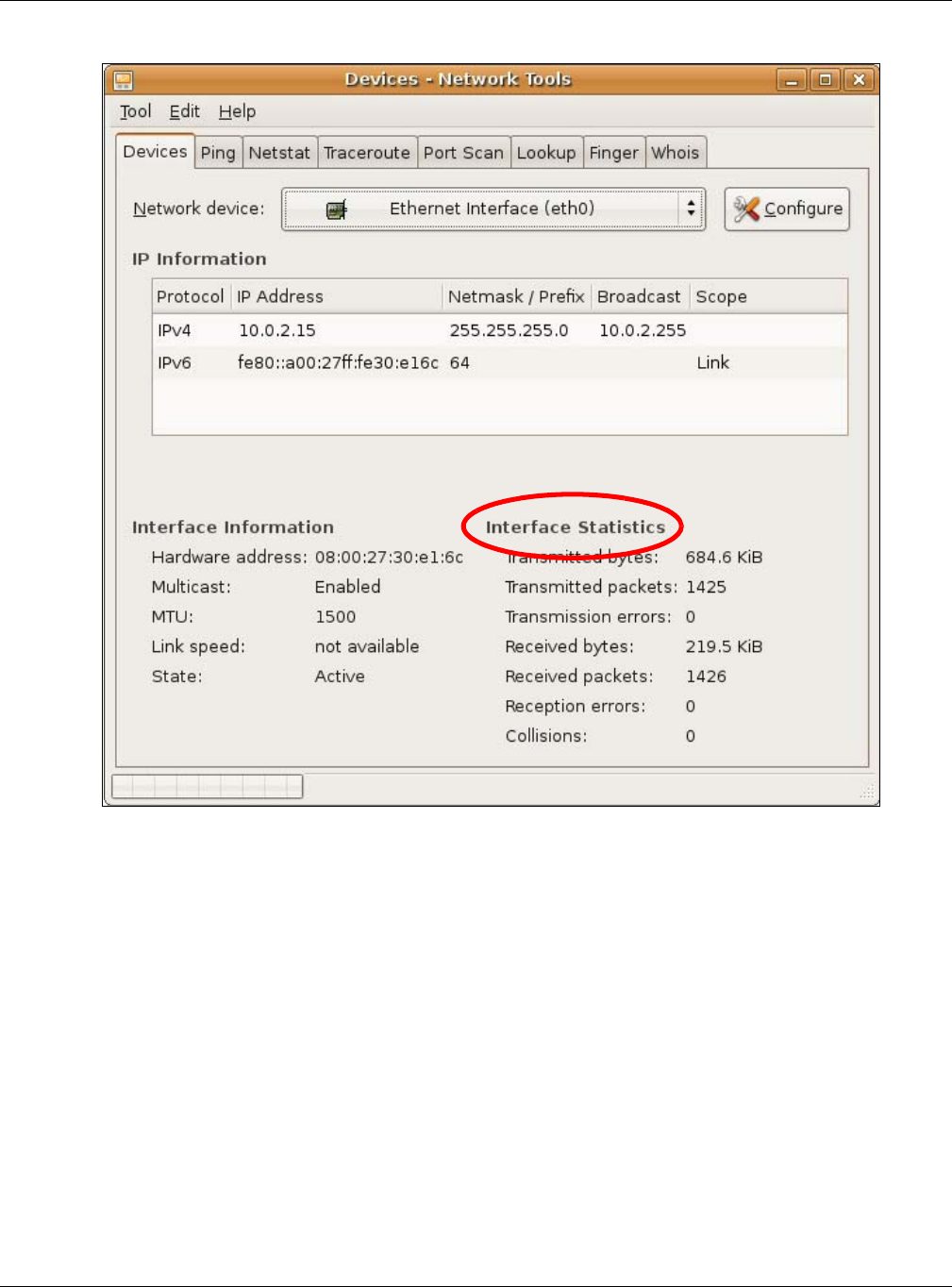Click transmitted bytes value 684.6 KiB
952x1287 pixels.
click(x=724, y=557)
